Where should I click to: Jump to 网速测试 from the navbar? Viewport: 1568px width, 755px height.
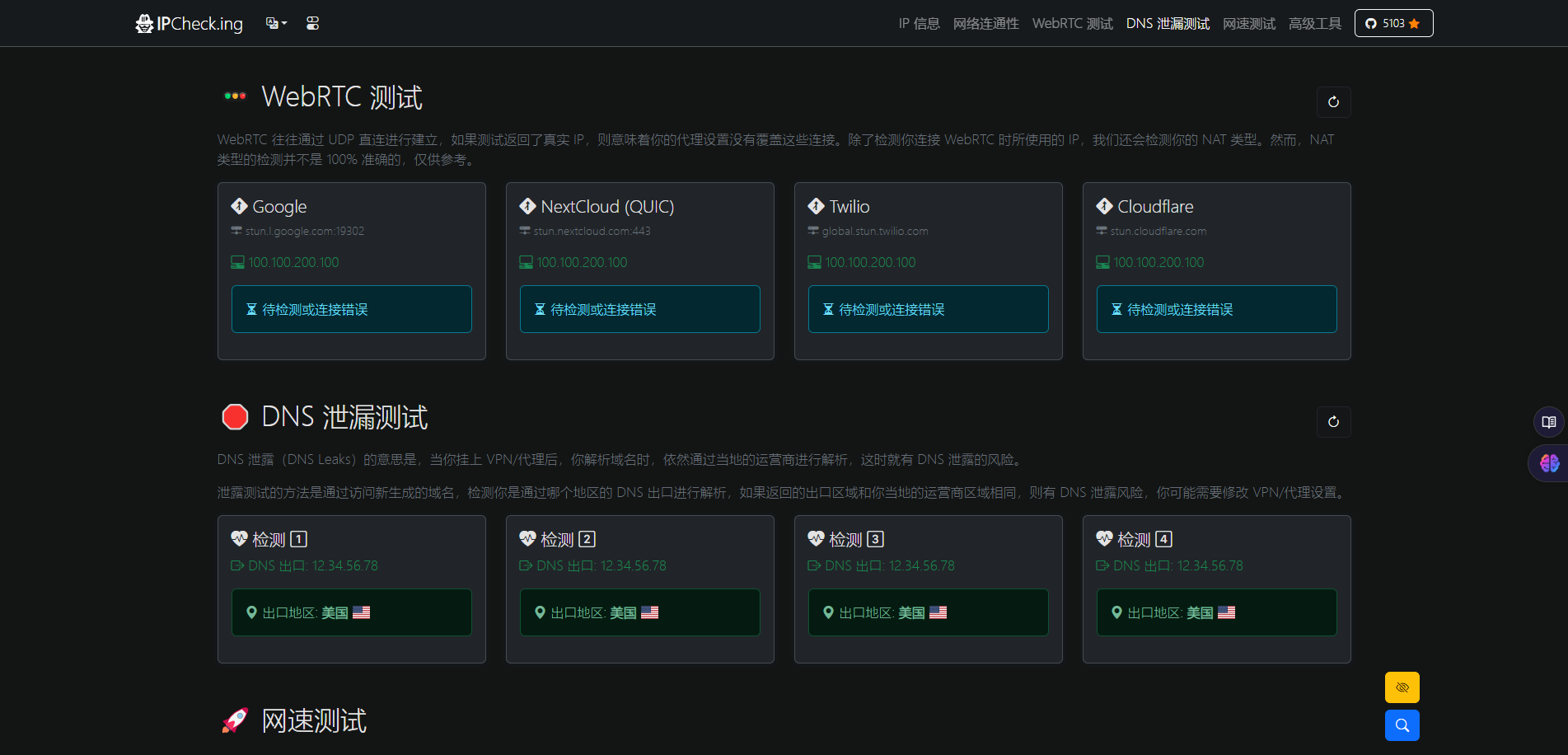(x=1248, y=24)
